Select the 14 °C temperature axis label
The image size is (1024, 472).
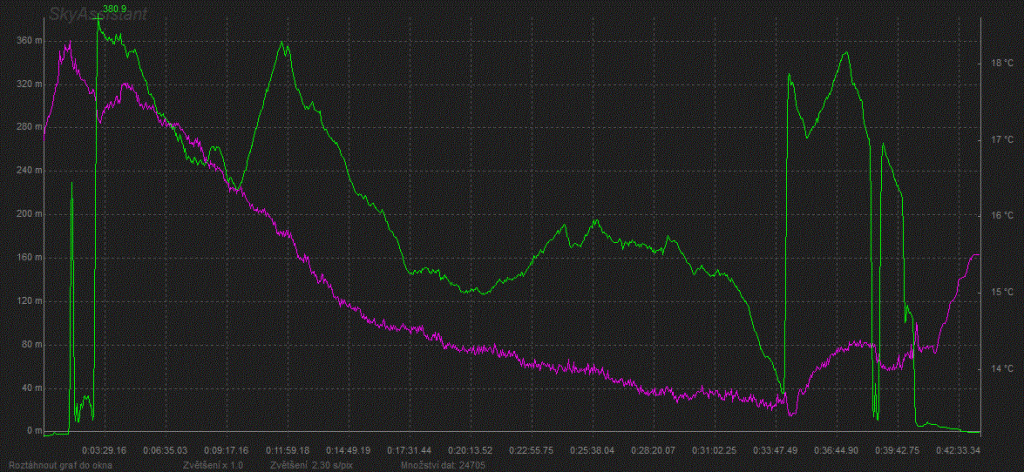(x=1002, y=369)
